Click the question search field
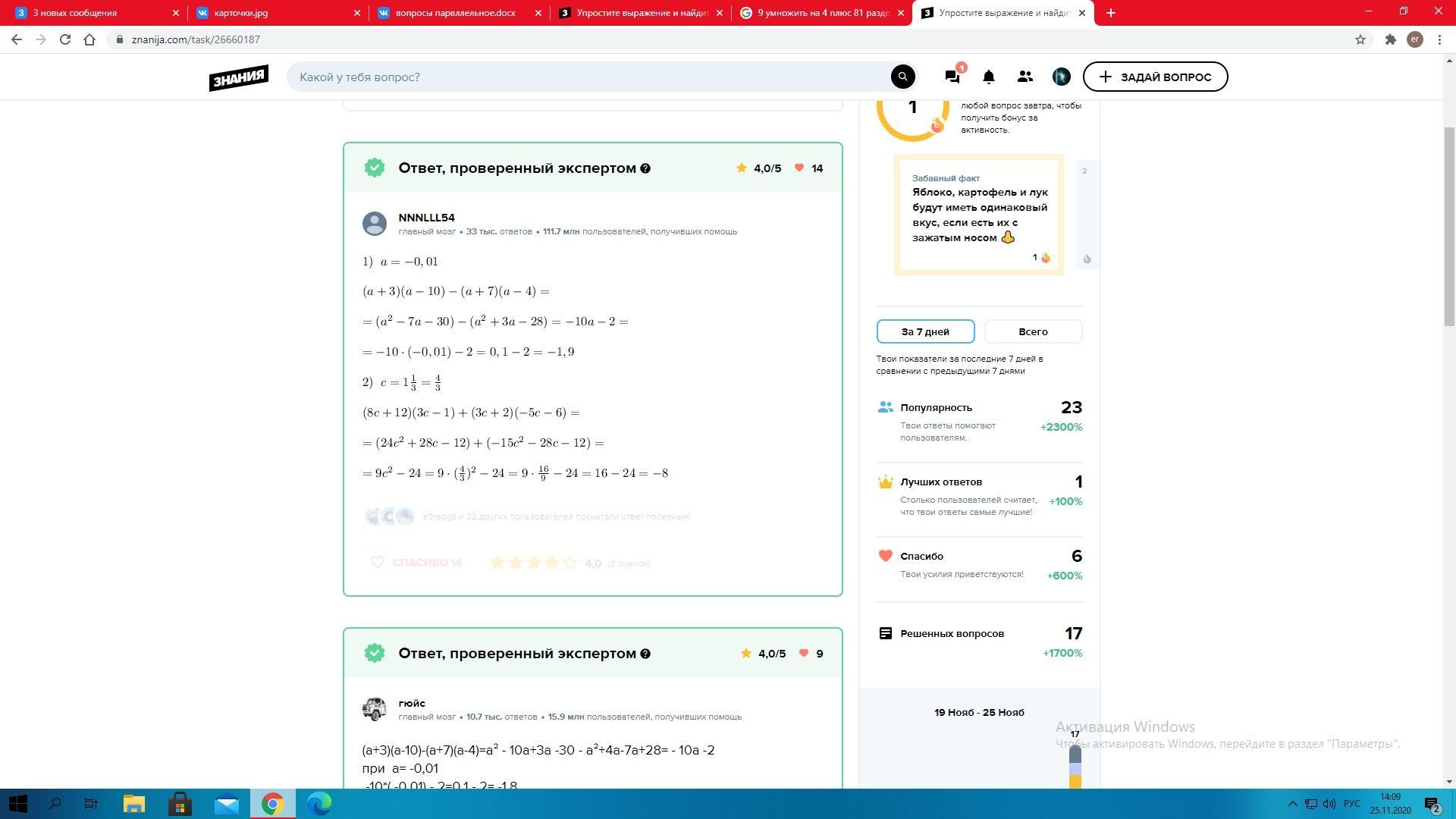 [x=591, y=77]
